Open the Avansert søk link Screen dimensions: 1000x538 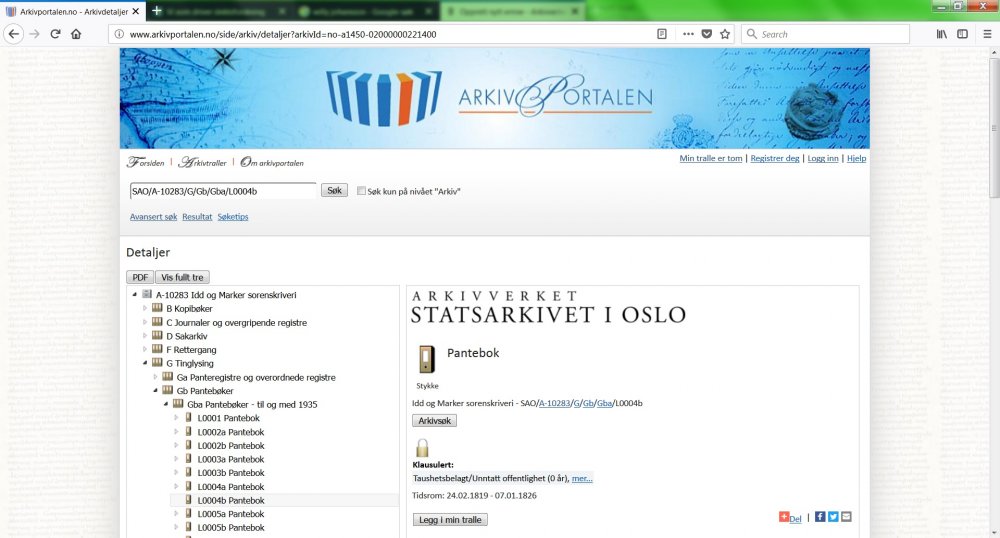(x=154, y=217)
